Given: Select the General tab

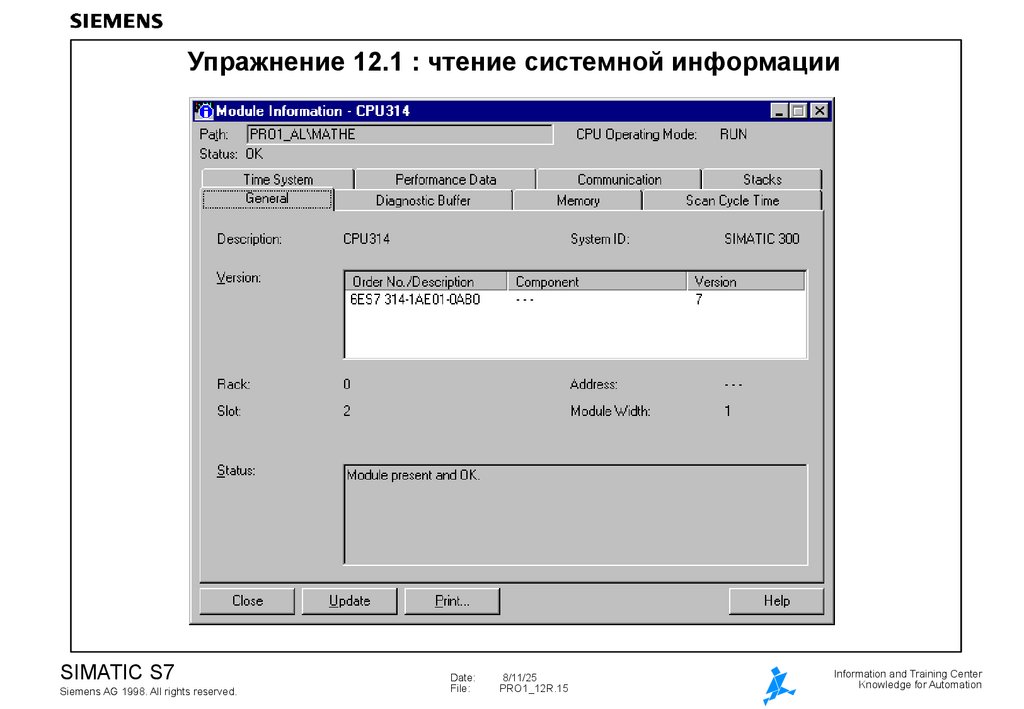Looking at the screenshot, I should (267, 200).
